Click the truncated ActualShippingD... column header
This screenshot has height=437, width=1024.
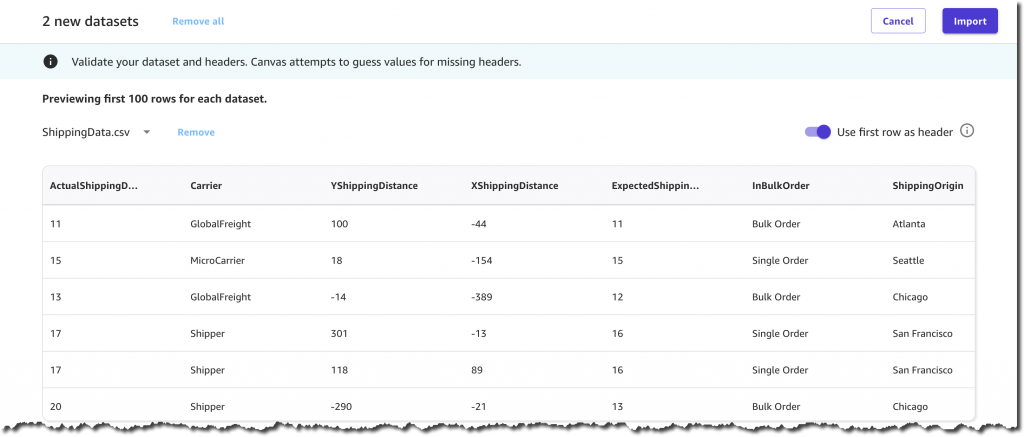click(x=94, y=186)
